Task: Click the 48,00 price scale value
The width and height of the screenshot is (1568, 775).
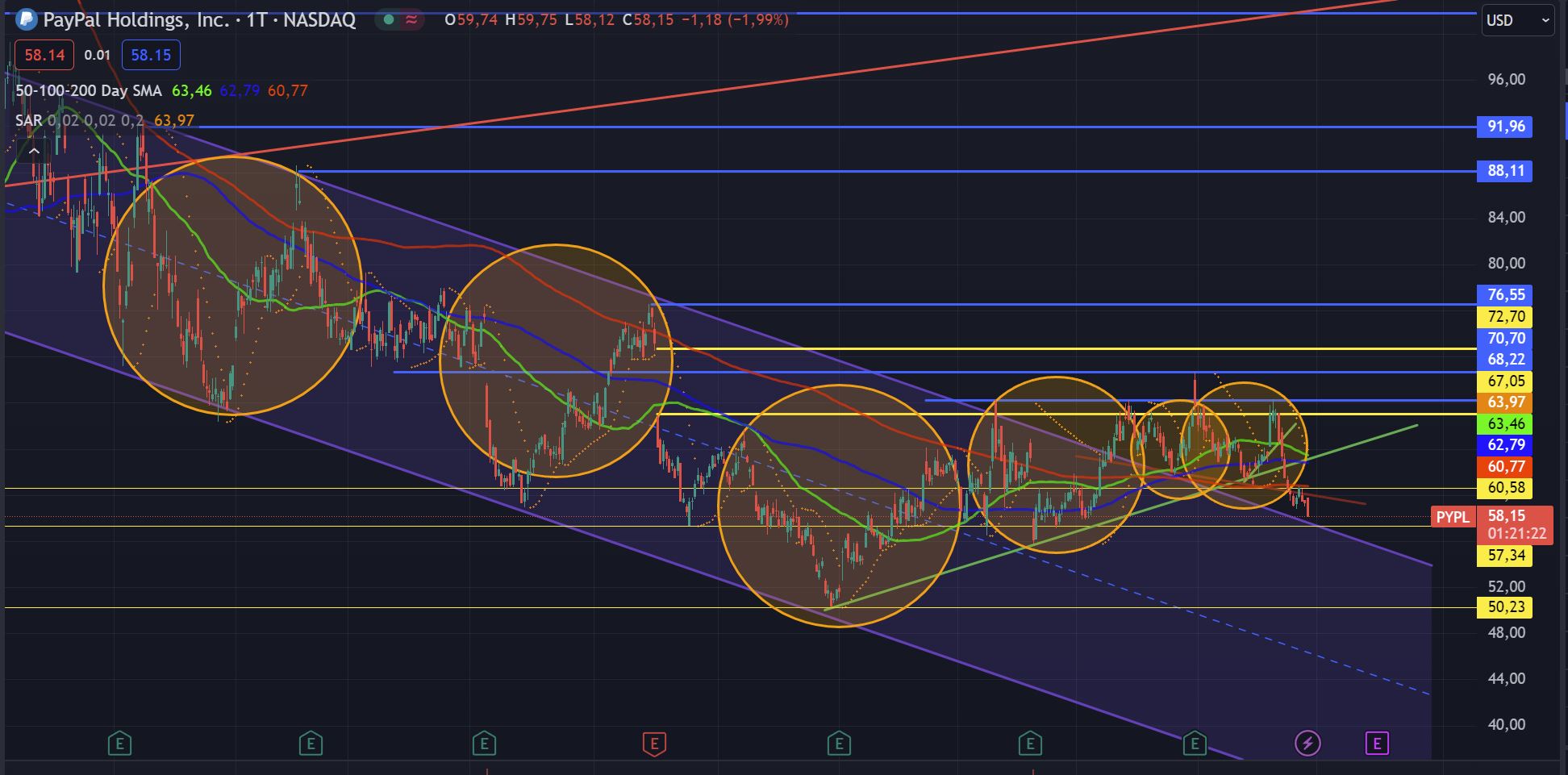Action: [1507, 632]
